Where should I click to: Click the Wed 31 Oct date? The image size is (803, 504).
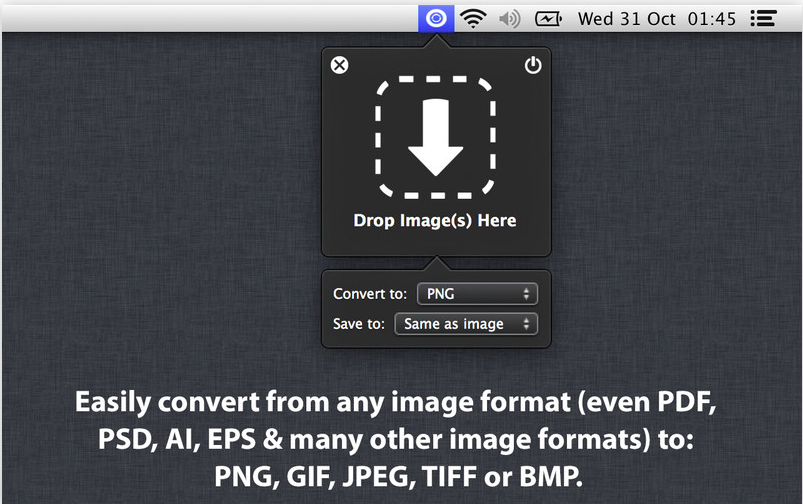[627, 18]
